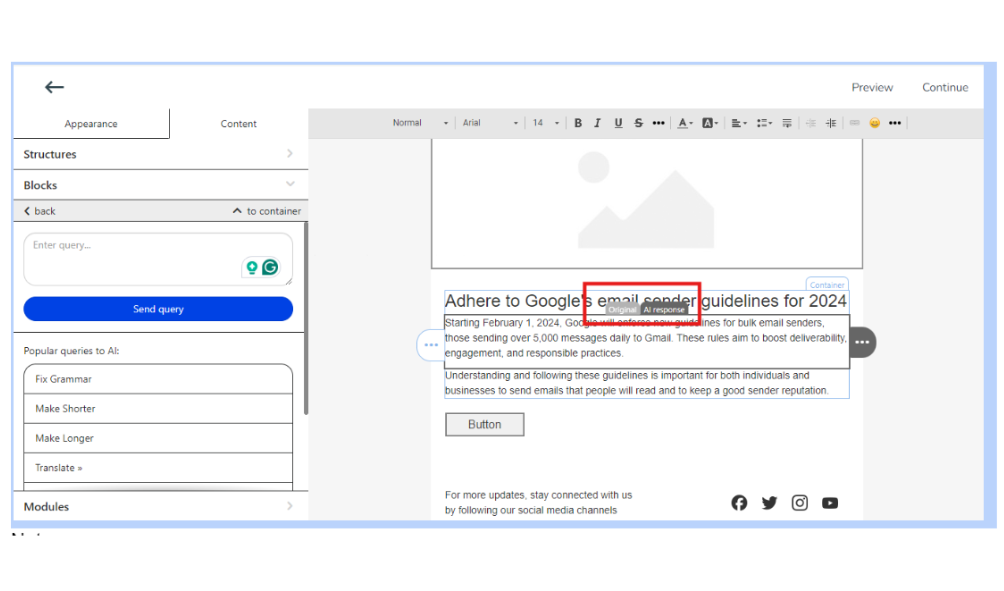Open more toolbar options after emoji

[x=895, y=123]
